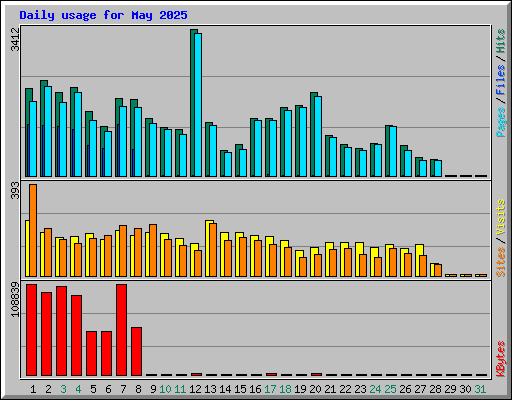Click the red KBytes bar for day 5
This screenshot has height=400, width=512.
(91, 353)
